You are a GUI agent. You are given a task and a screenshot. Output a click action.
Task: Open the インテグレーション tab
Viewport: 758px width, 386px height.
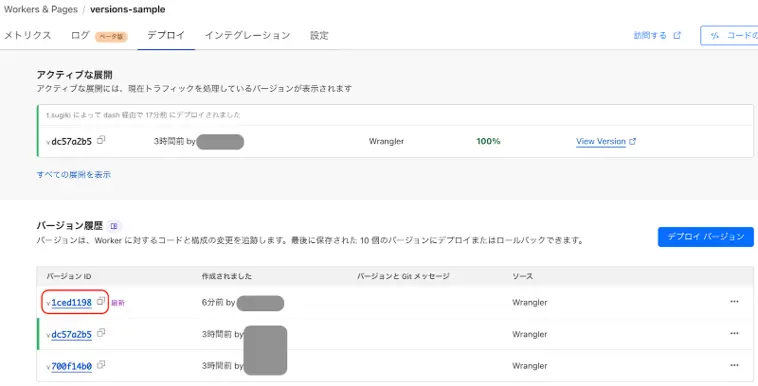248,35
